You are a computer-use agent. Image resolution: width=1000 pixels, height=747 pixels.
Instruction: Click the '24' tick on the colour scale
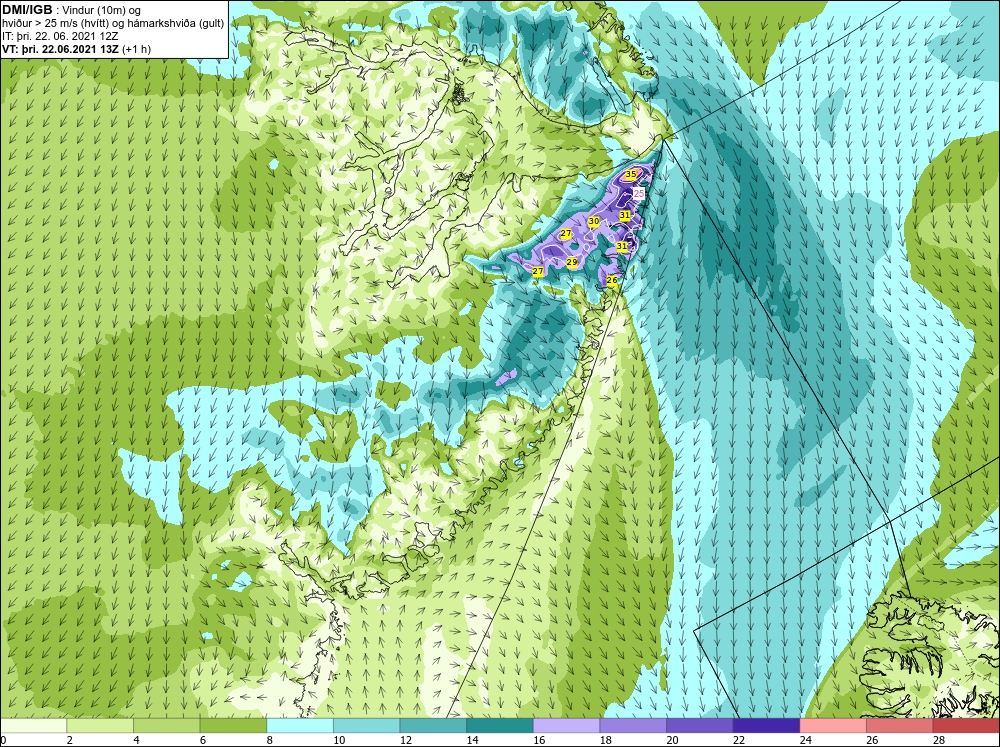pos(805,740)
